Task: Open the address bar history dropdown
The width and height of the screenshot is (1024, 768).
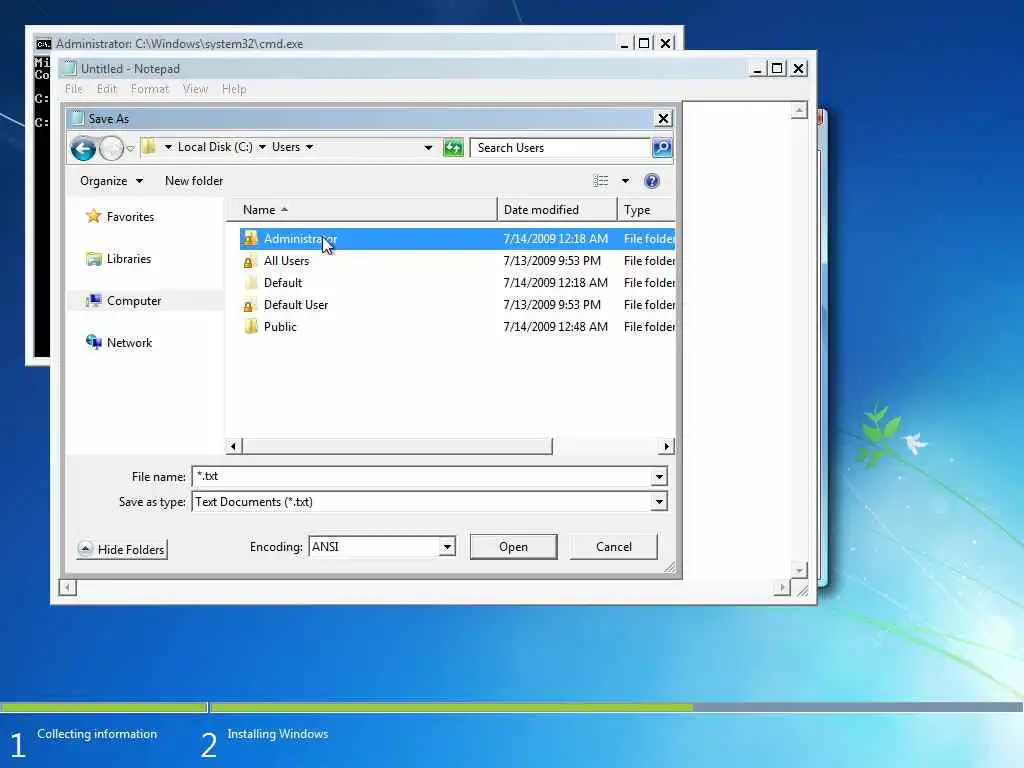Action: (428, 148)
